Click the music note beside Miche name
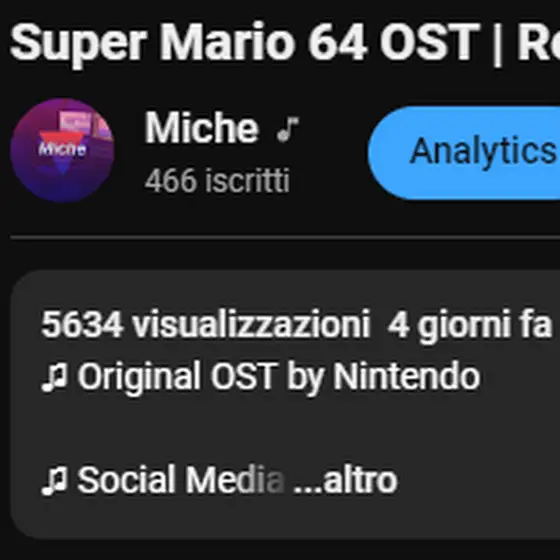Image resolution: width=560 pixels, height=560 pixels. (288, 129)
